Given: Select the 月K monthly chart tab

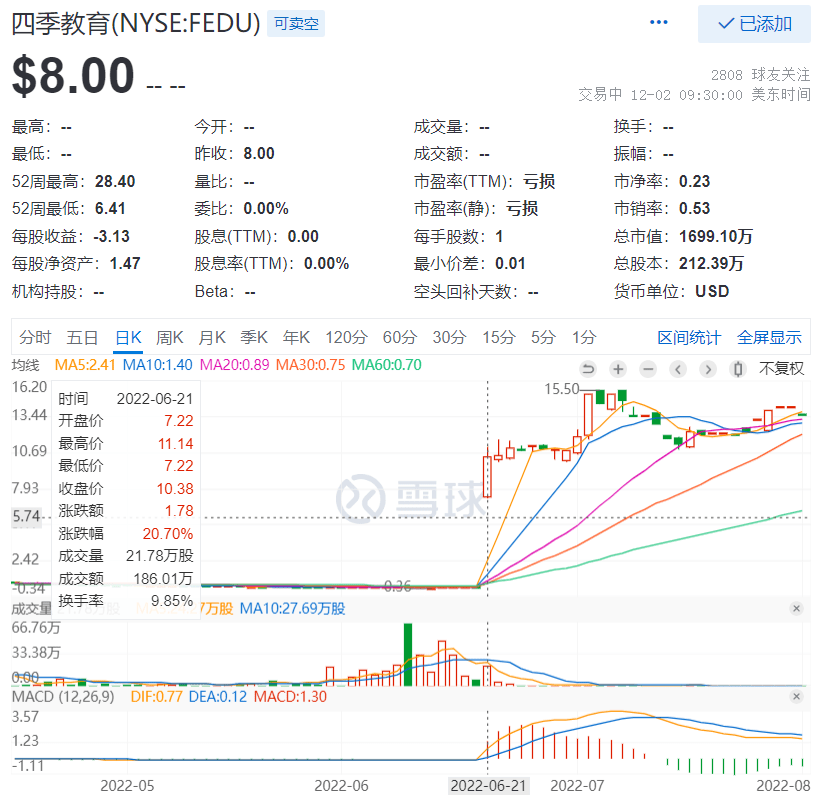Looking at the screenshot, I should 212,337.
